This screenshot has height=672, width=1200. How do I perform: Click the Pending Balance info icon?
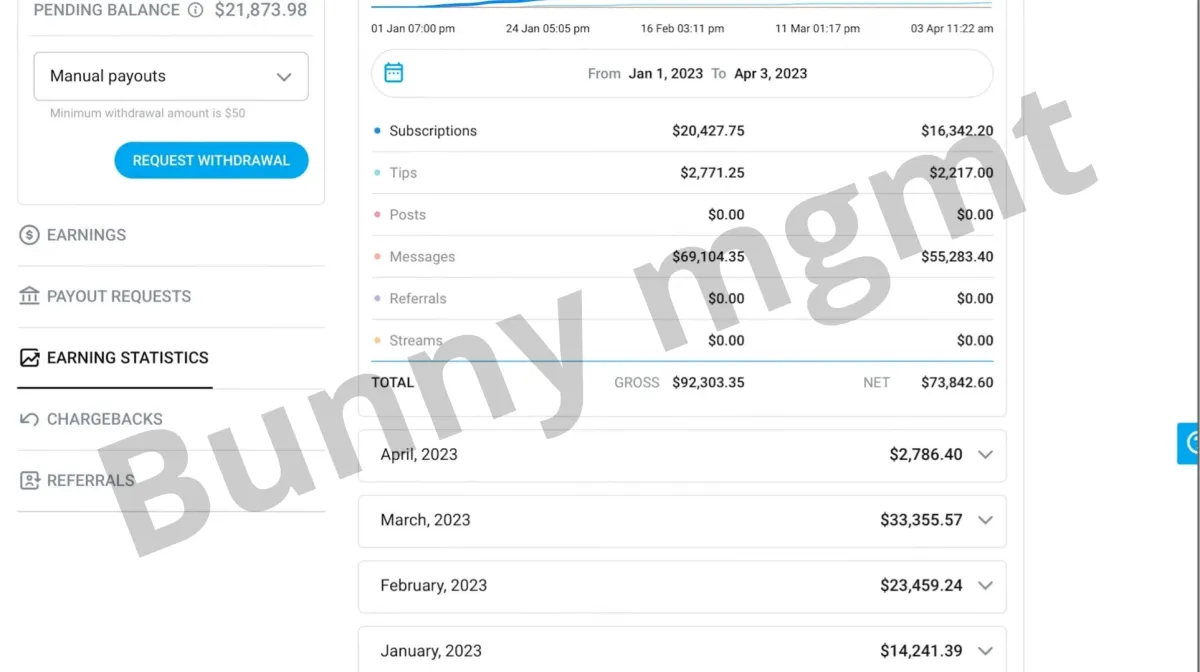tap(195, 10)
